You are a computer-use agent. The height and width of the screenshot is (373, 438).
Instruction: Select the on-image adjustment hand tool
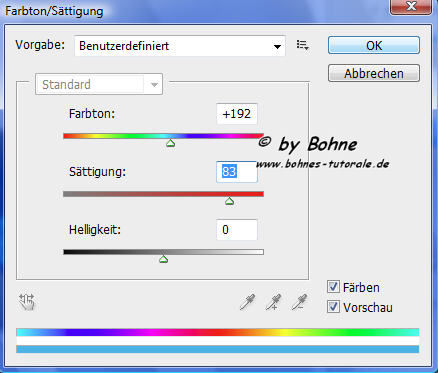click(x=27, y=302)
